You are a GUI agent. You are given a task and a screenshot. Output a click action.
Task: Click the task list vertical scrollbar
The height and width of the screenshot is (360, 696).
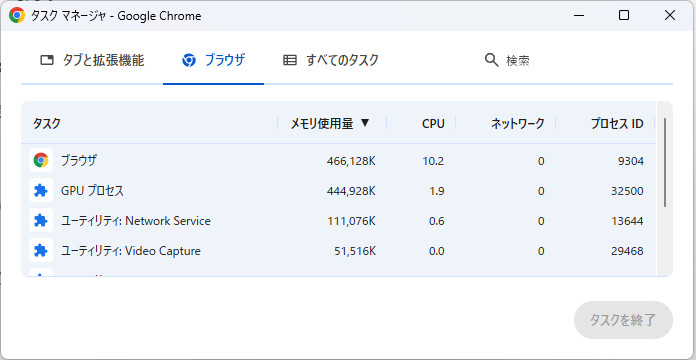point(665,162)
